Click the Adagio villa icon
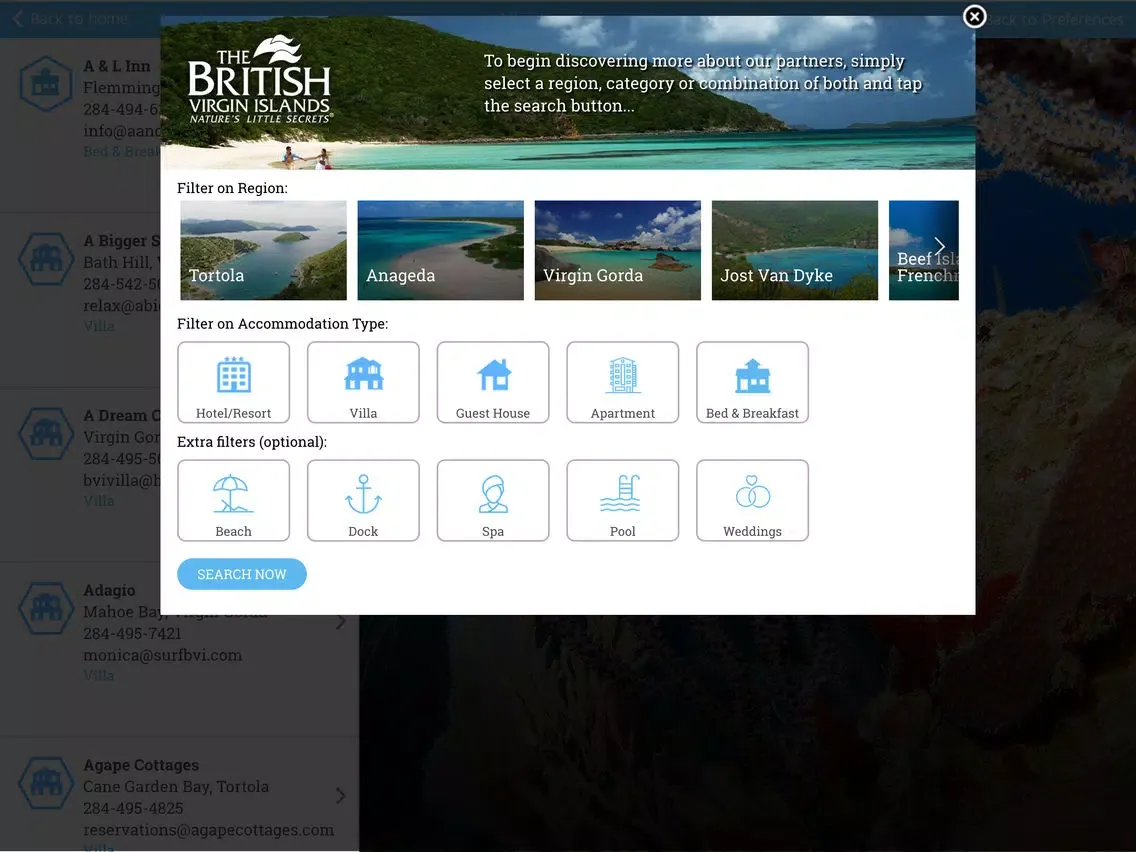Image resolution: width=1136 pixels, height=852 pixels. (46, 608)
